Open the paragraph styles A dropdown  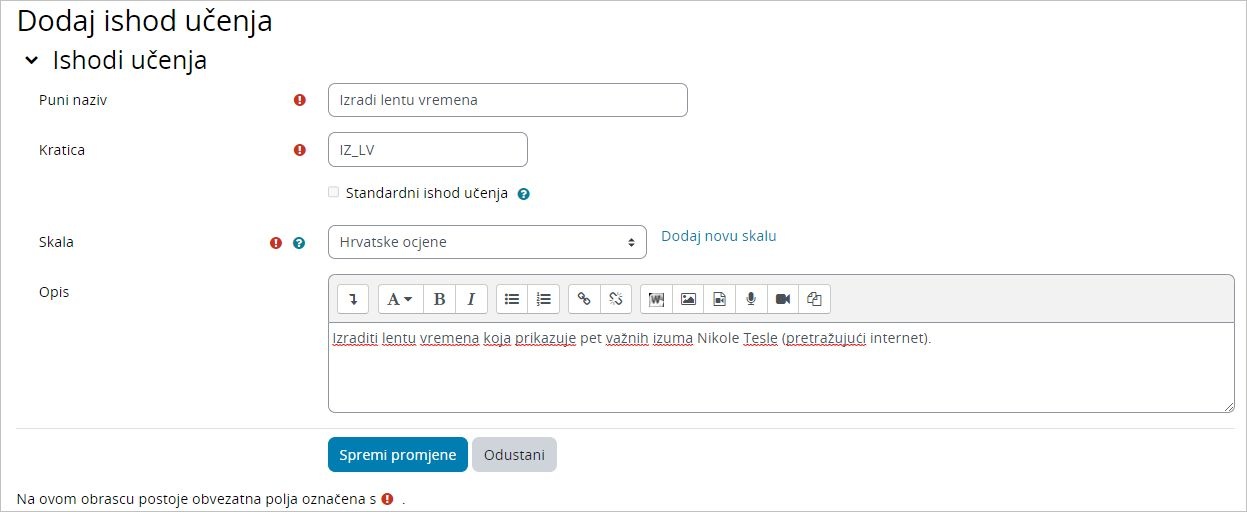400,299
